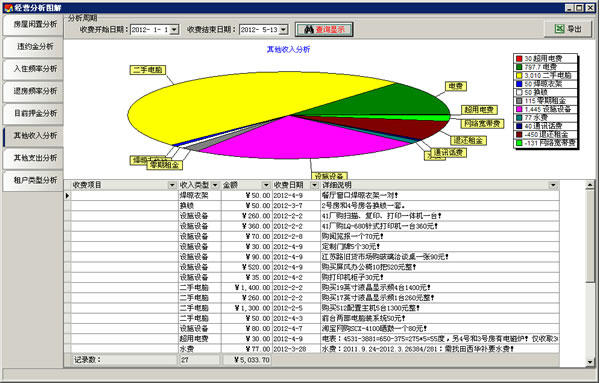Screen dimensions: 600x383
Task: Expand the 收费日期 column filter arrow
Action: (315, 185)
